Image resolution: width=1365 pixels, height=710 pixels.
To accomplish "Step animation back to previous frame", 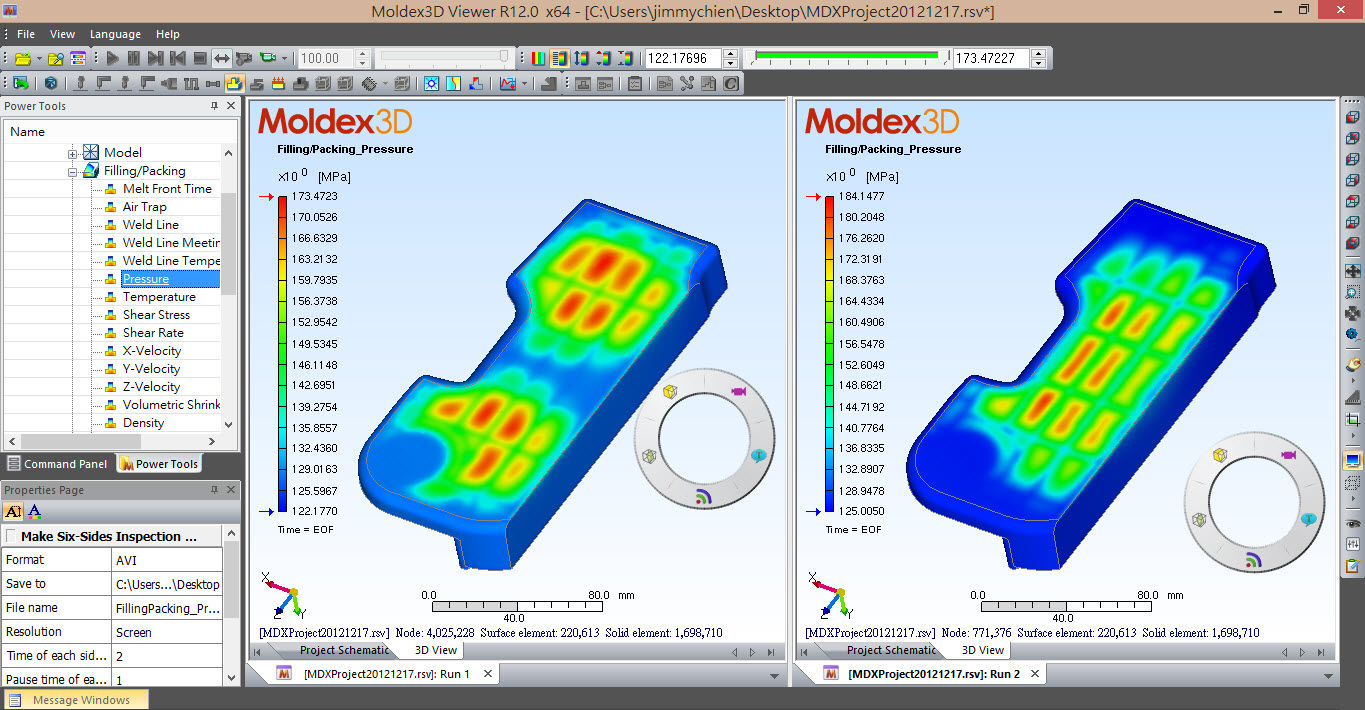I will 178,59.
